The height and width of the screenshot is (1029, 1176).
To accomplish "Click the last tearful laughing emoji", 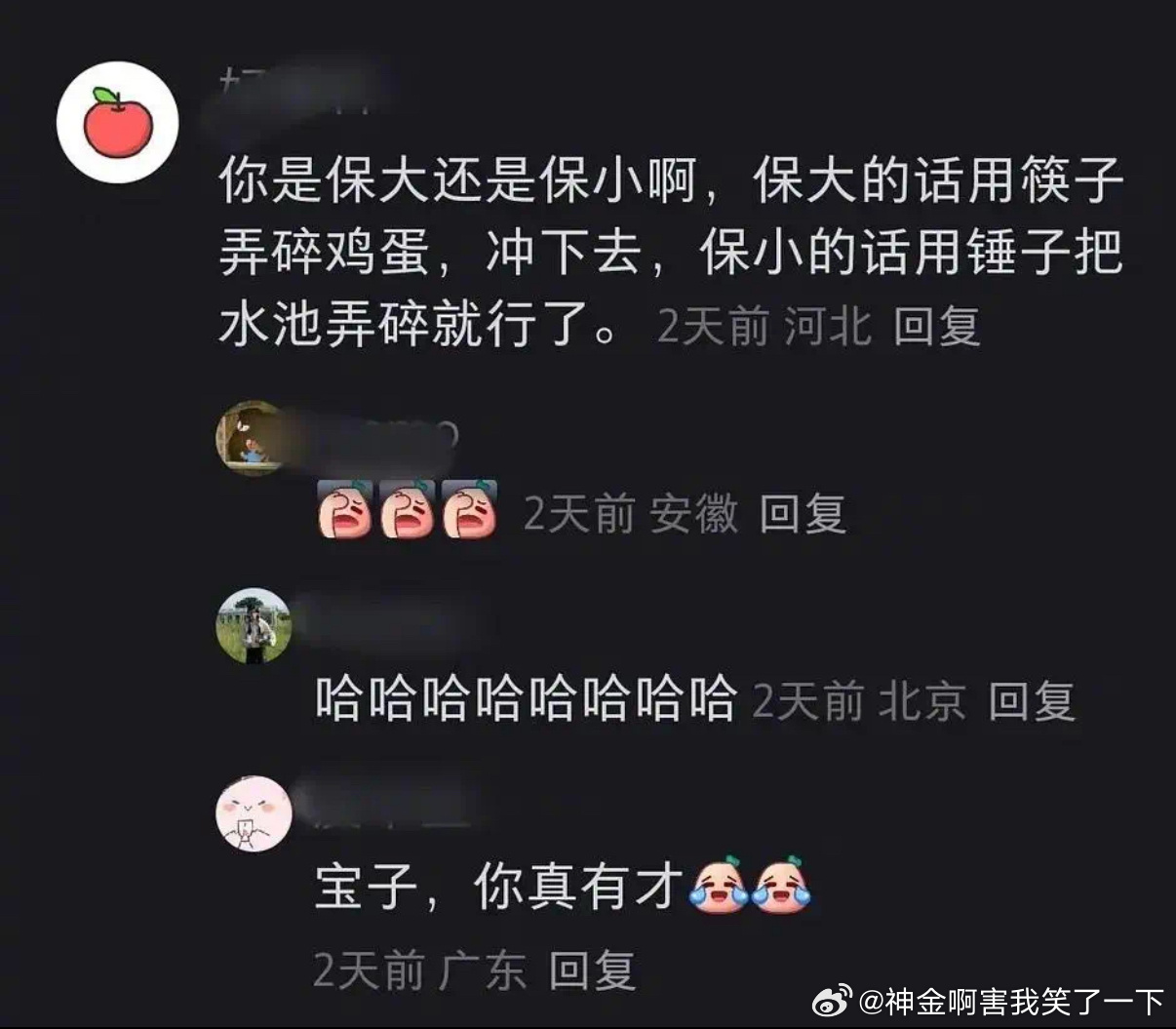I will 781,885.
